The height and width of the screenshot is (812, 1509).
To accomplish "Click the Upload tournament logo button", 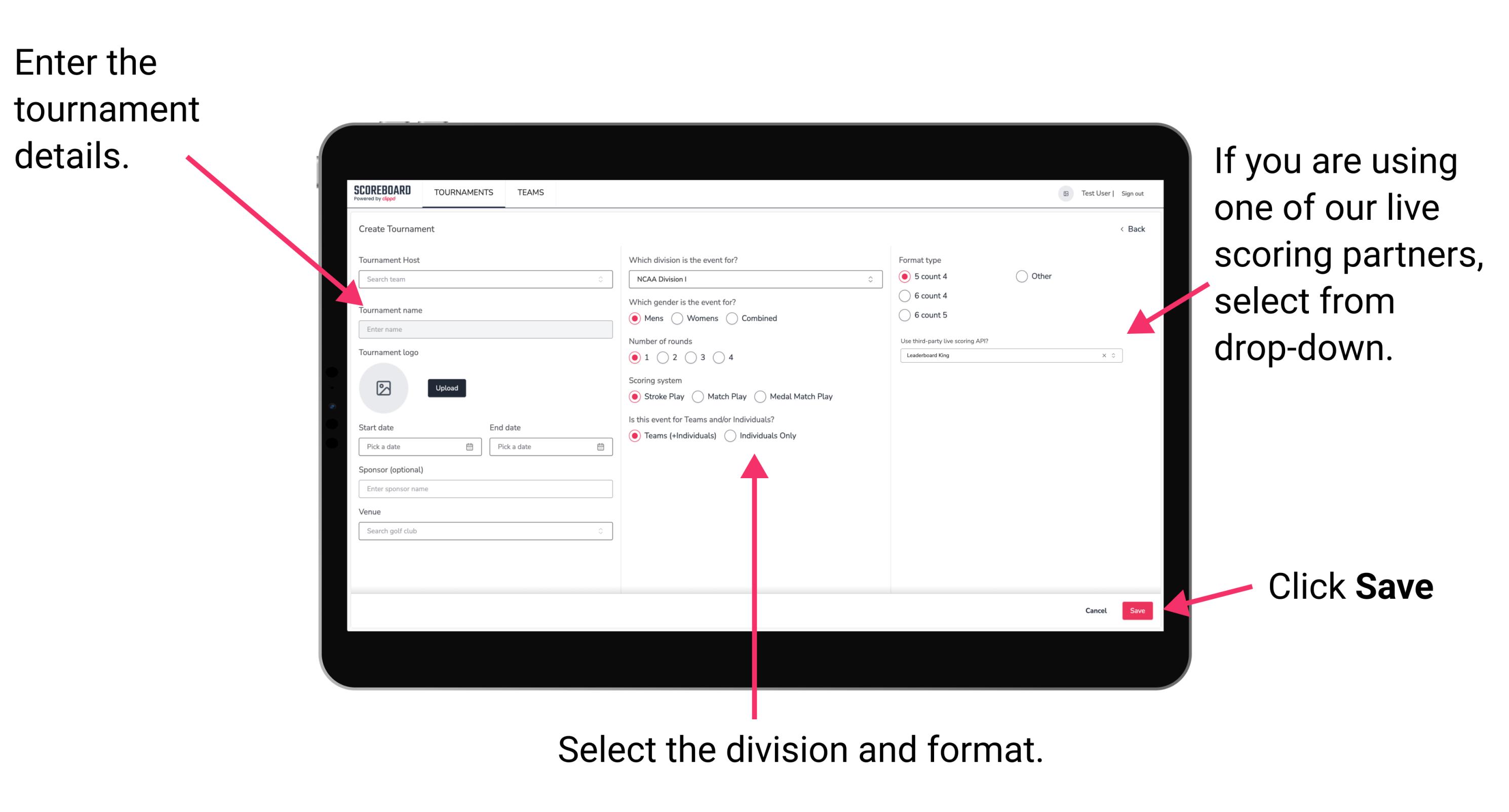I will tap(446, 388).
